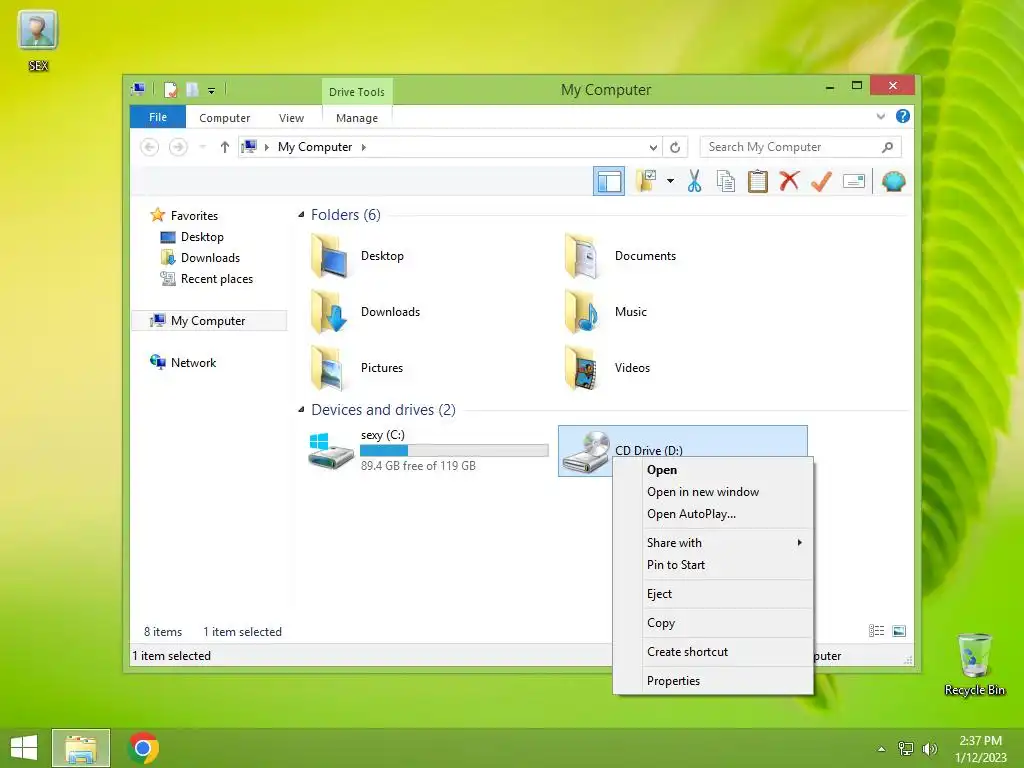The height and width of the screenshot is (768, 1024).
Task: Collapse the Folders (6) group
Action: pos(301,214)
